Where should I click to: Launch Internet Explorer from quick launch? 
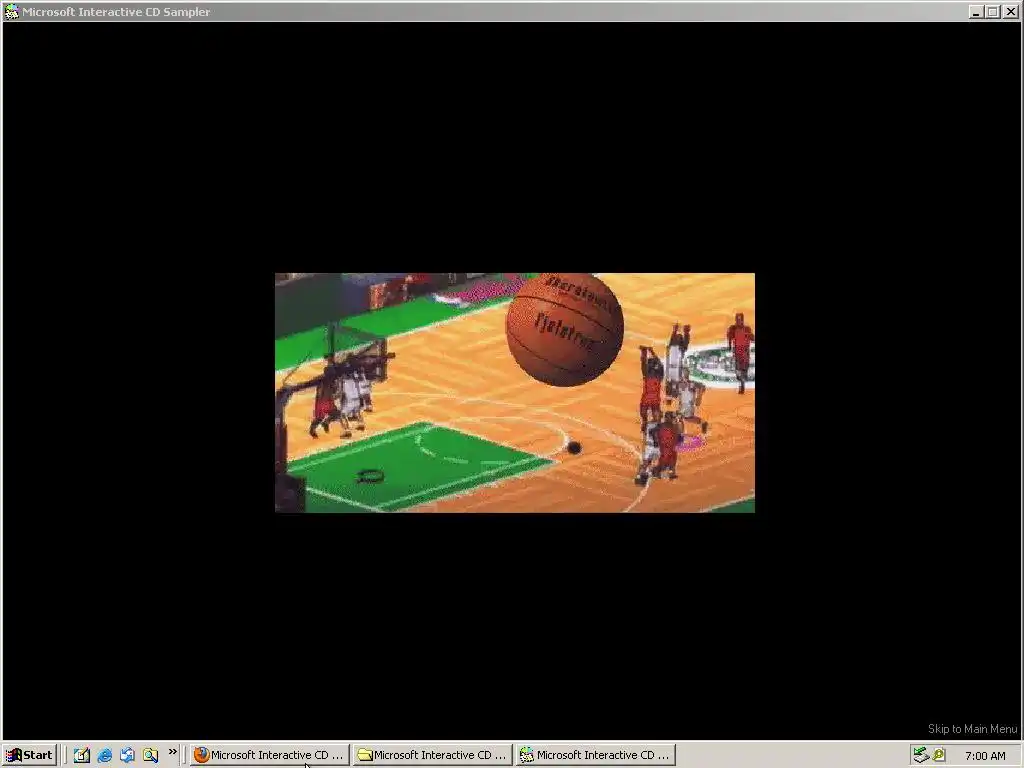tap(104, 755)
